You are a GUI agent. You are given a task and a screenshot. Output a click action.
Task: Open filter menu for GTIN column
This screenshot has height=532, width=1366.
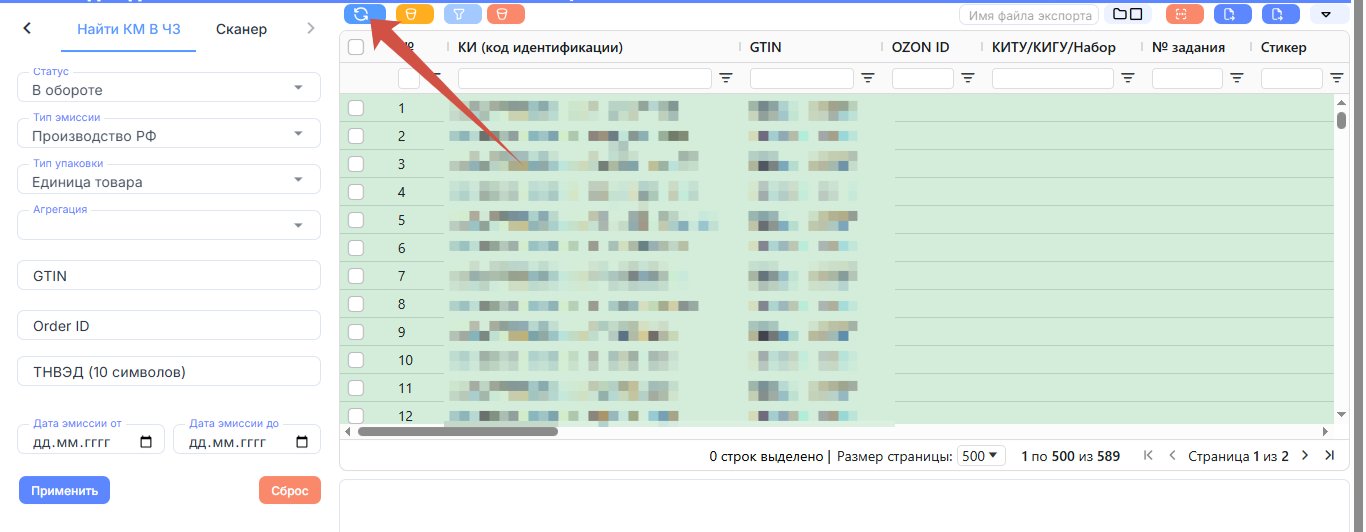tap(868, 78)
